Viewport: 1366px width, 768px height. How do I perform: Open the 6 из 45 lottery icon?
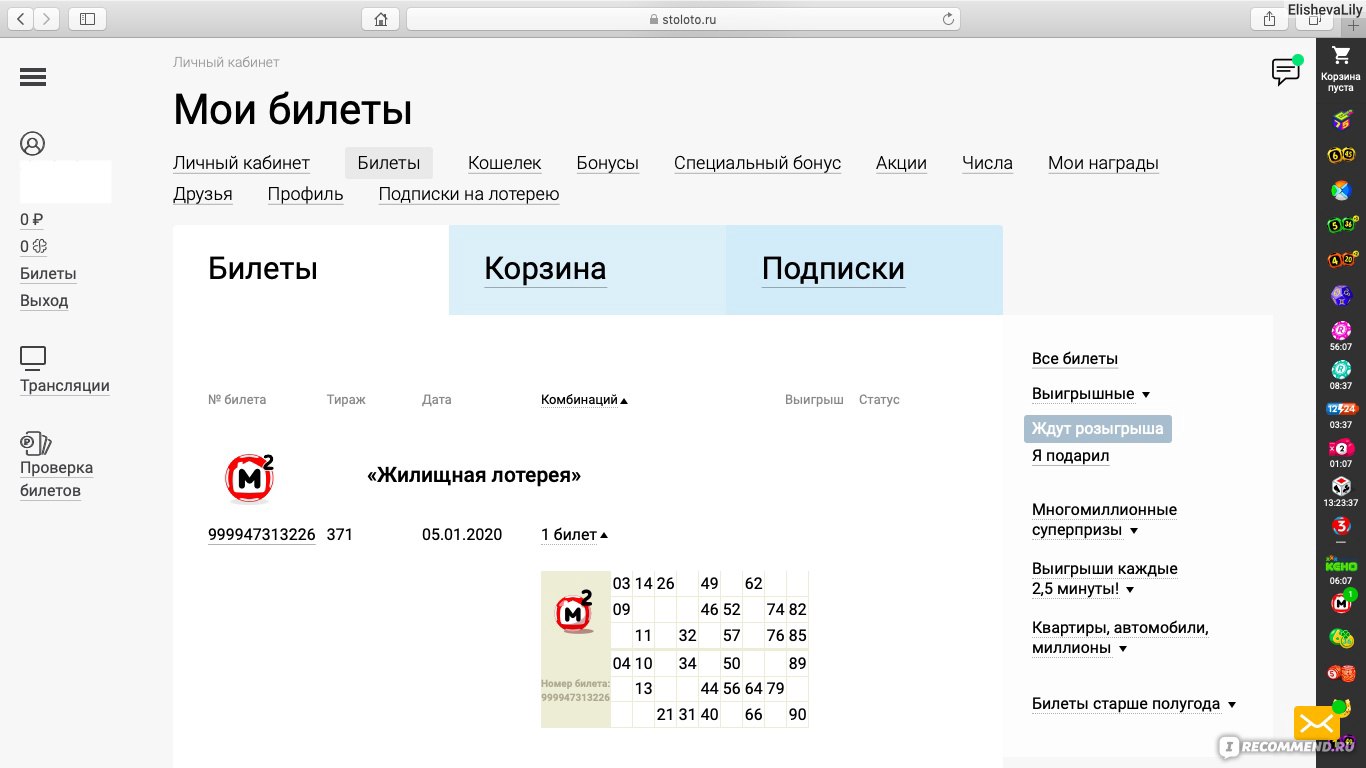[1341, 155]
